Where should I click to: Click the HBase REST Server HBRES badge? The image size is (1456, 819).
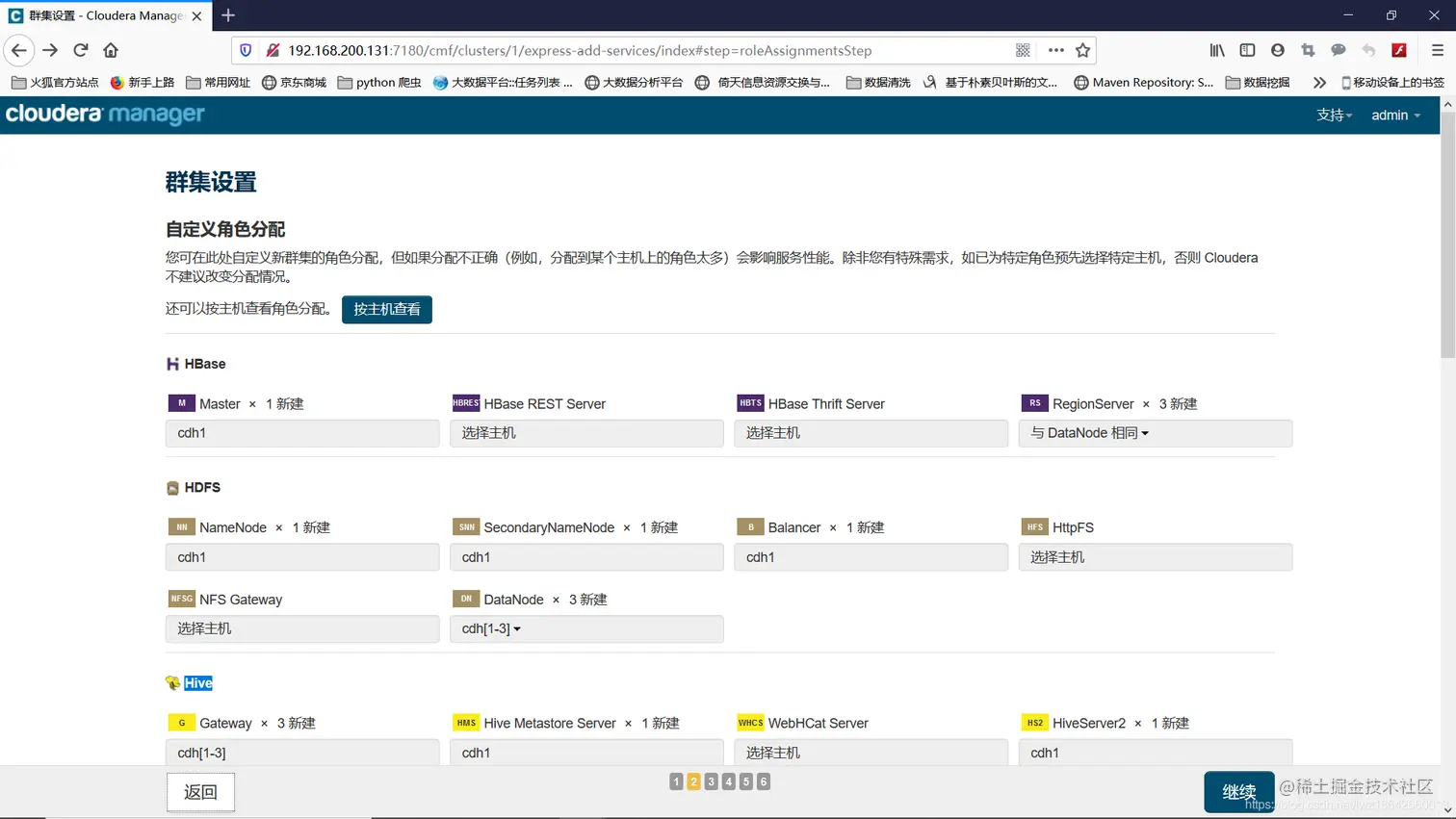(466, 403)
